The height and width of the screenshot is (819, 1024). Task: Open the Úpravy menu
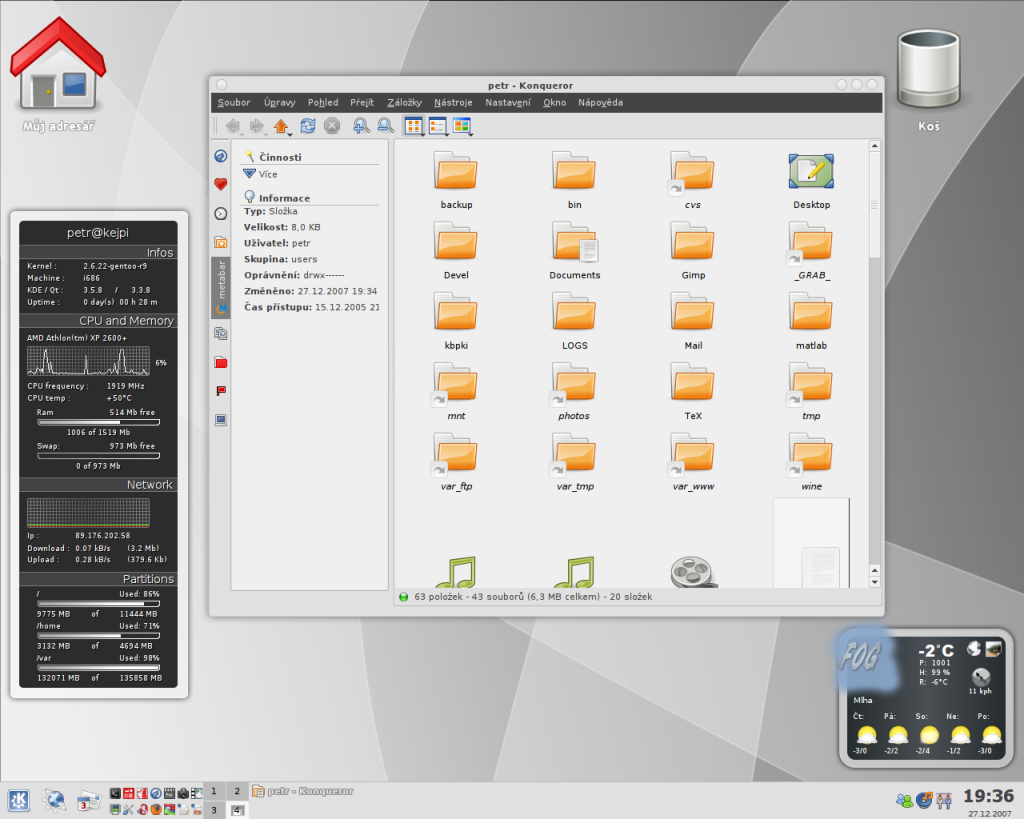[x=280, y=103]
